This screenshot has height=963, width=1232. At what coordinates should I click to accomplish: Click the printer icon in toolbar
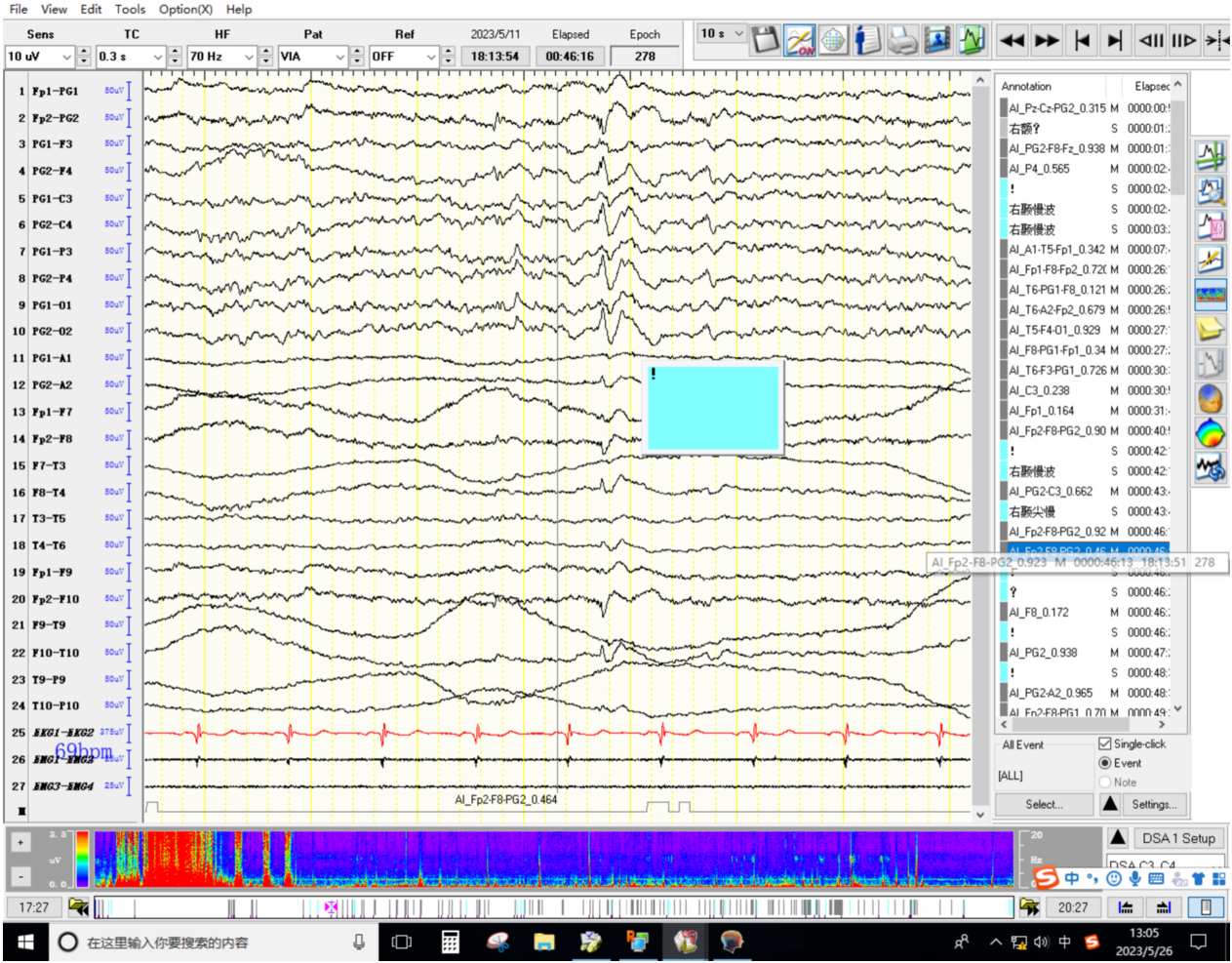click(902, 40)
